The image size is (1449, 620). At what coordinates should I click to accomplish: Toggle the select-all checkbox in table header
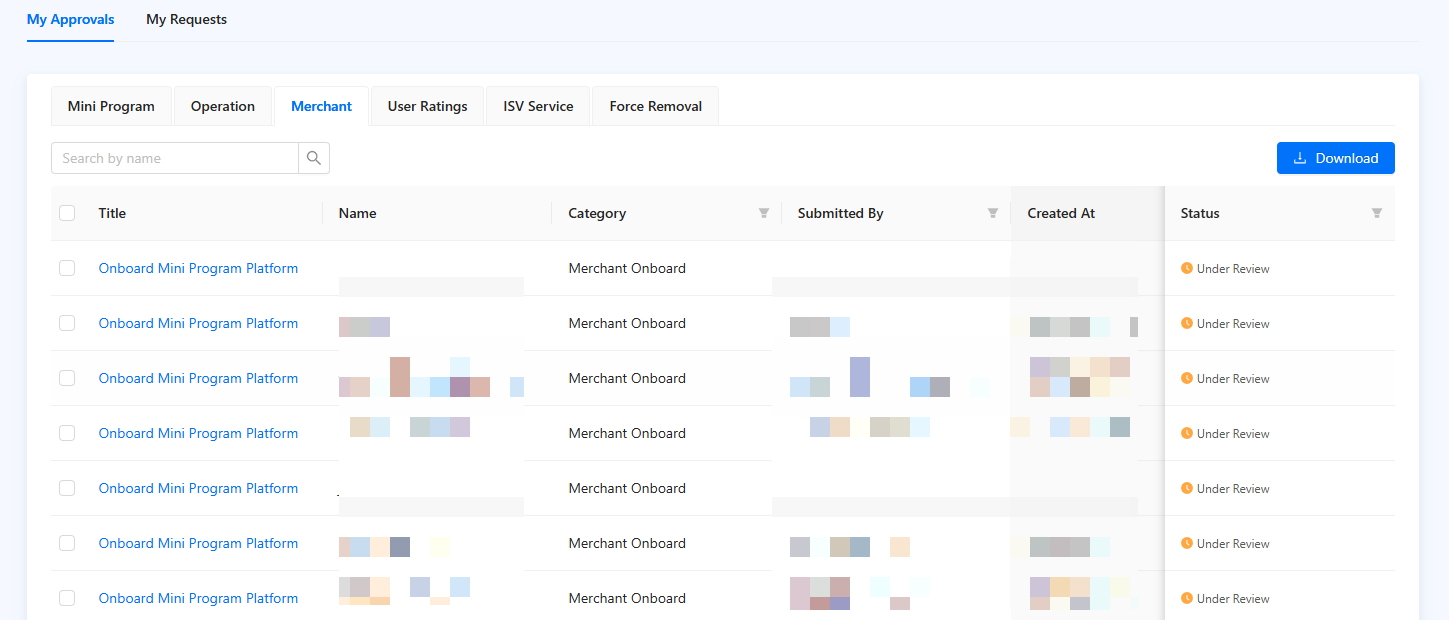tap(67, 213)
